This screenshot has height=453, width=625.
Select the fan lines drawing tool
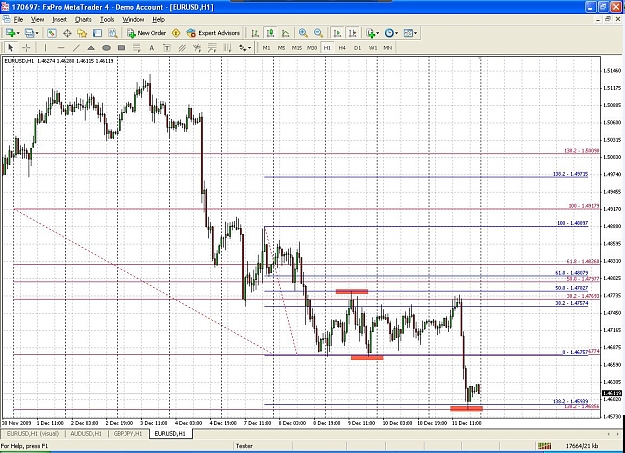pyautogui.click(x=197, y=48)
